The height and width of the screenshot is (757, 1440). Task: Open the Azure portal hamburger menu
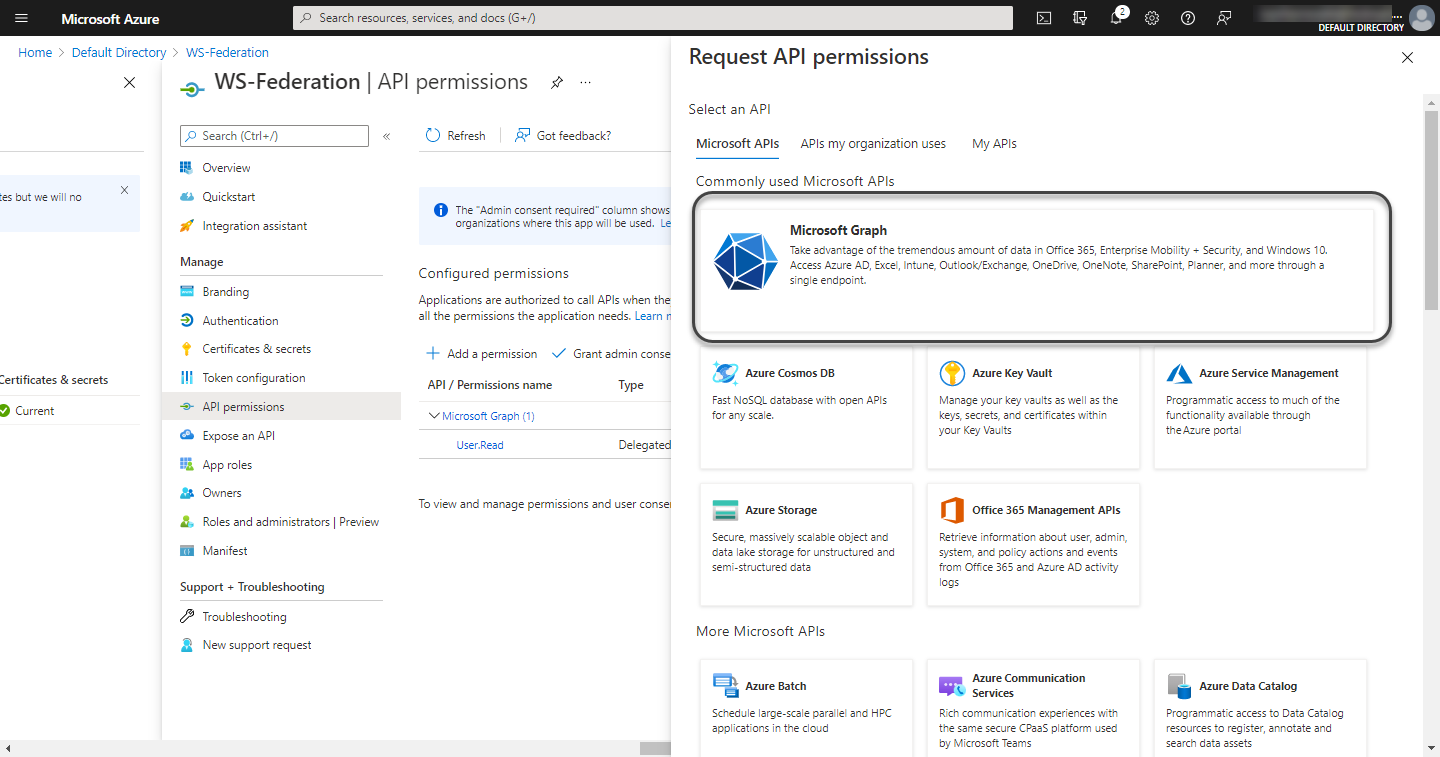point(22,18)
